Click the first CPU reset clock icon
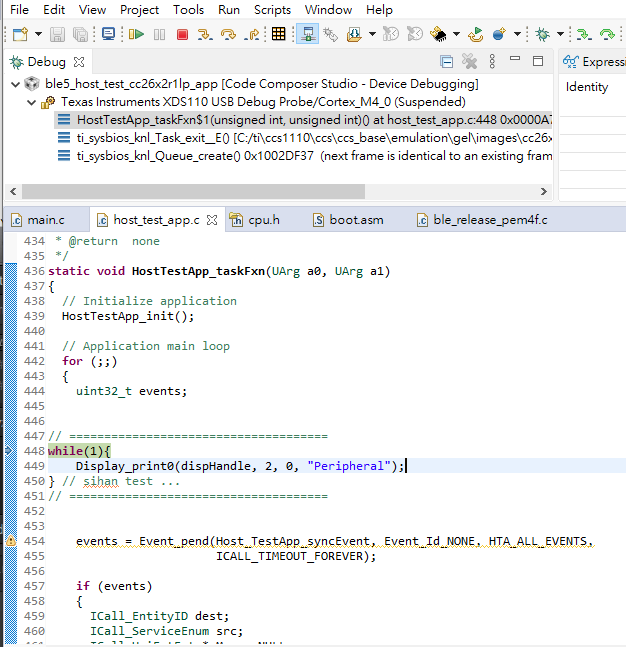This screenshot has height=647, width=626. [x=390, y=34]
